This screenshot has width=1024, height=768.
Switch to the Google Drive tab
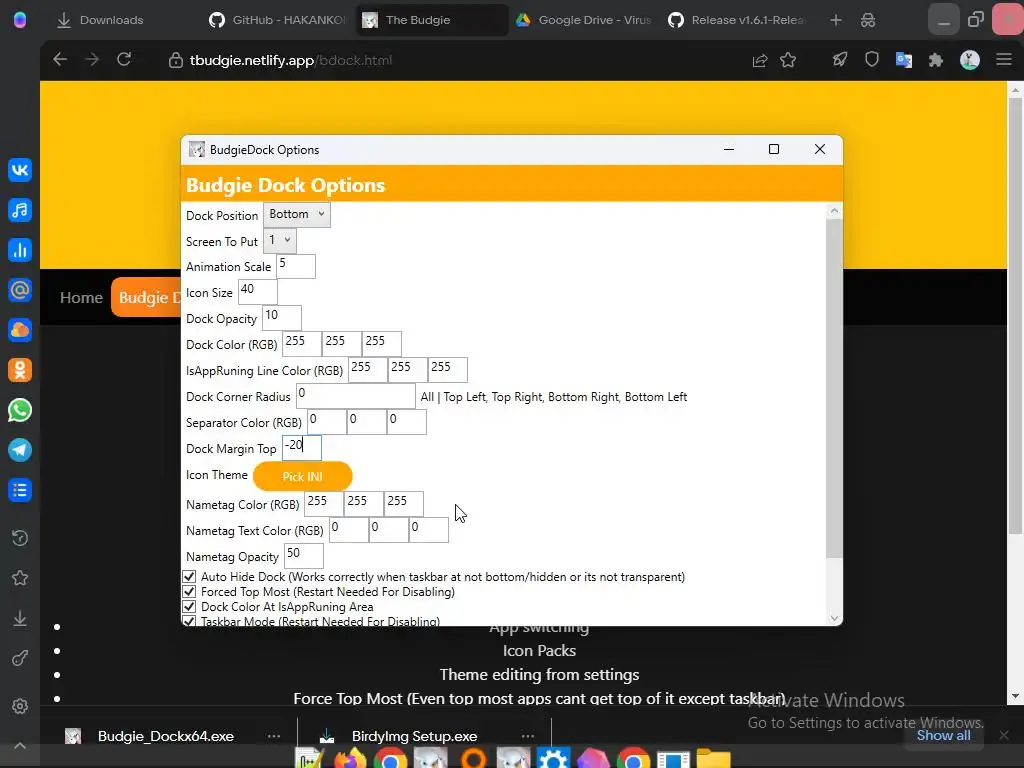[584, 20]
